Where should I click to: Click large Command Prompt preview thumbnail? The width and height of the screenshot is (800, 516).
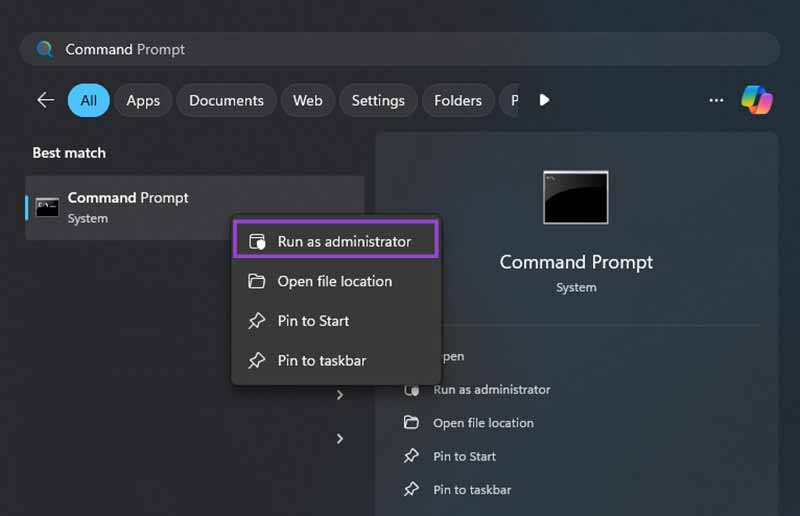pyautogui.click(x=576, y=198)
